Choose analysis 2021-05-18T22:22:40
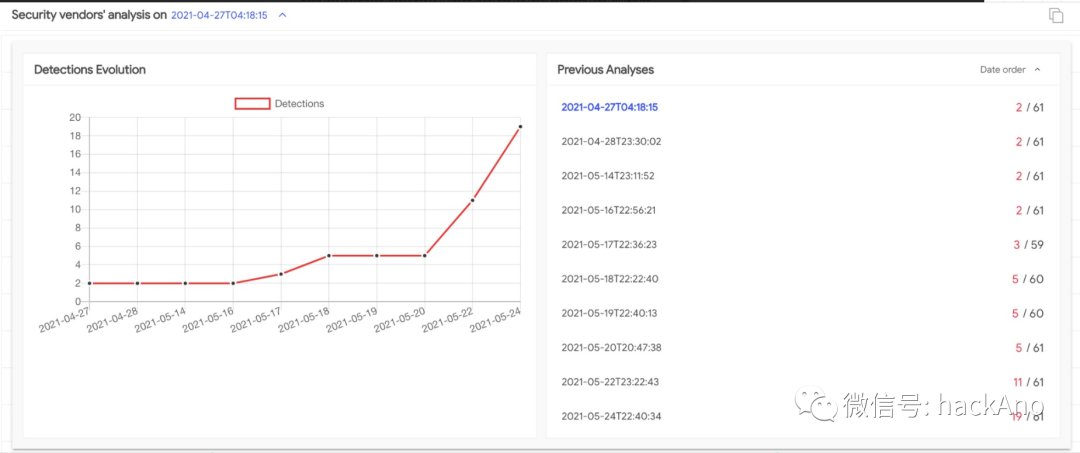Image resolution: width=1080 pixels, height=453 pixels. (609, 279)
